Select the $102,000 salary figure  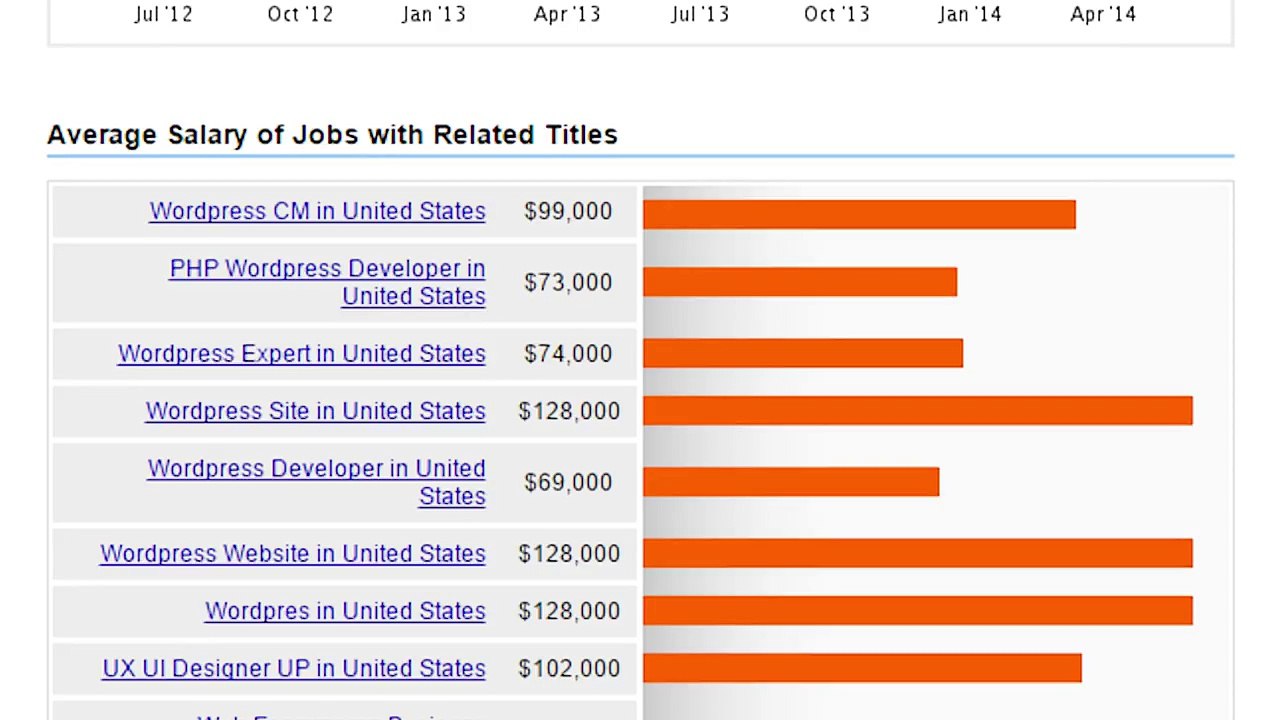[568, 668]
